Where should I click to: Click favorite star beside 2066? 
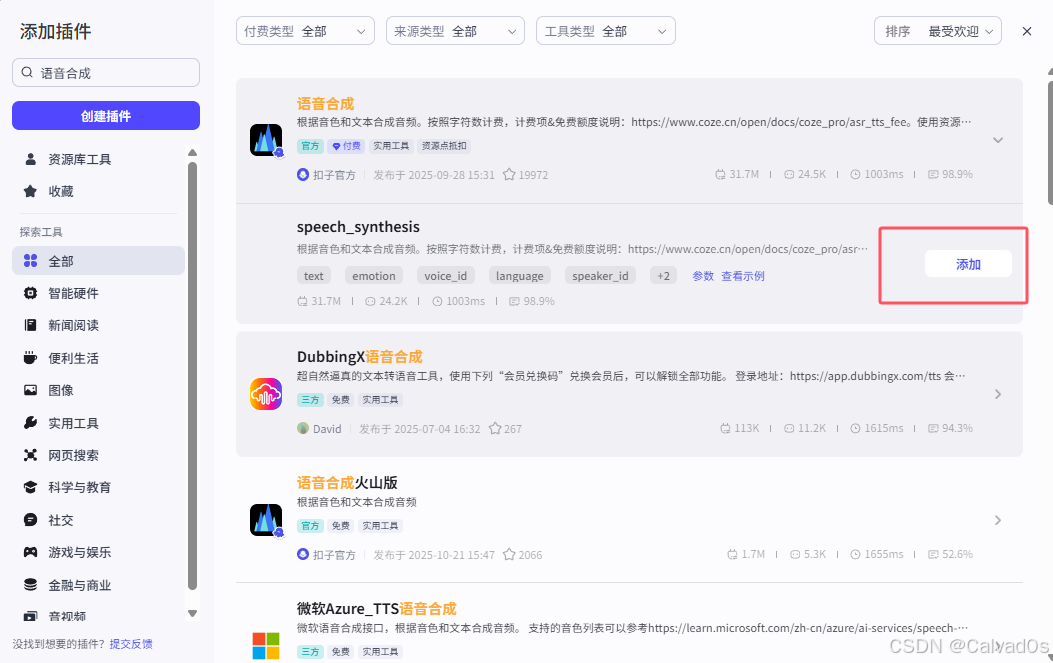click(509, 555)
